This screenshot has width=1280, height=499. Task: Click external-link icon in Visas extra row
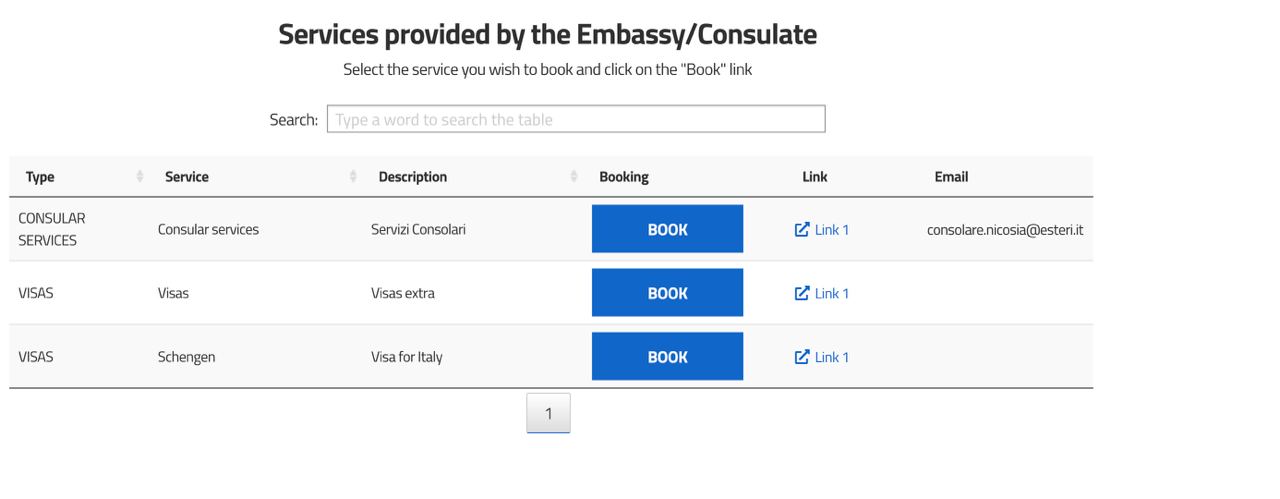click(801, 294)
